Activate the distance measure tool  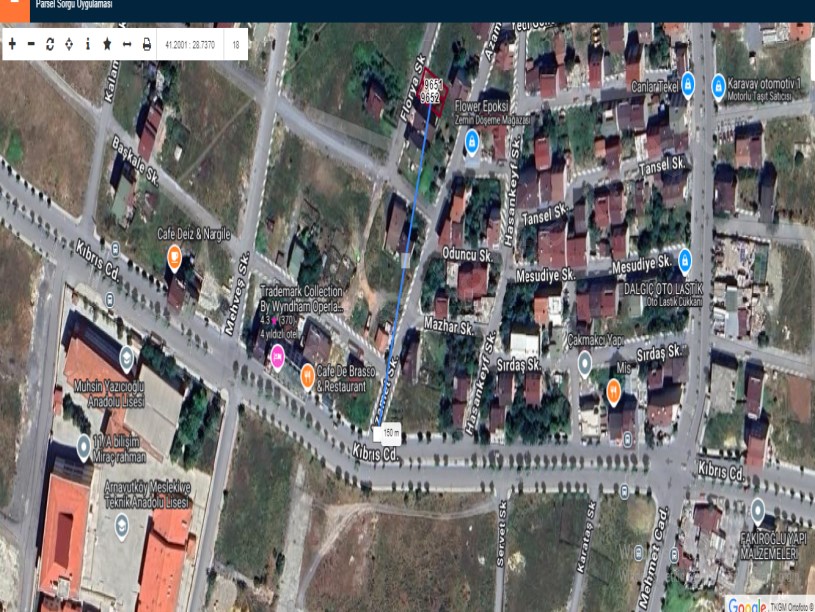(127, 44)
